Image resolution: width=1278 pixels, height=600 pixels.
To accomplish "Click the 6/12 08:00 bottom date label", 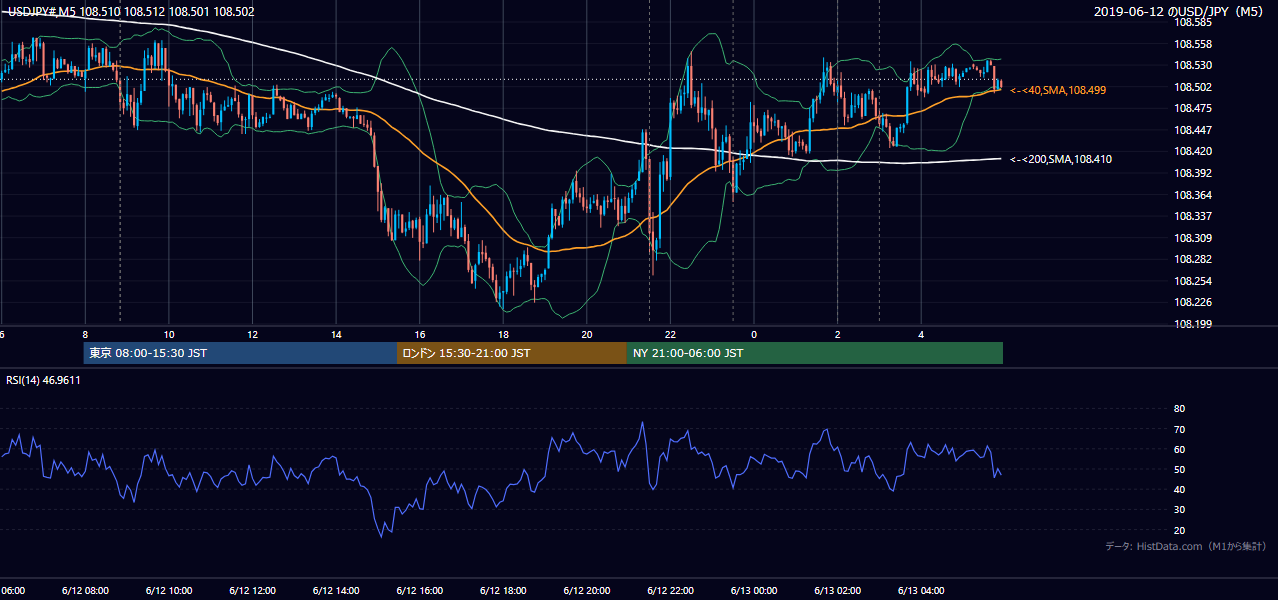I will (x=84, y=590).
